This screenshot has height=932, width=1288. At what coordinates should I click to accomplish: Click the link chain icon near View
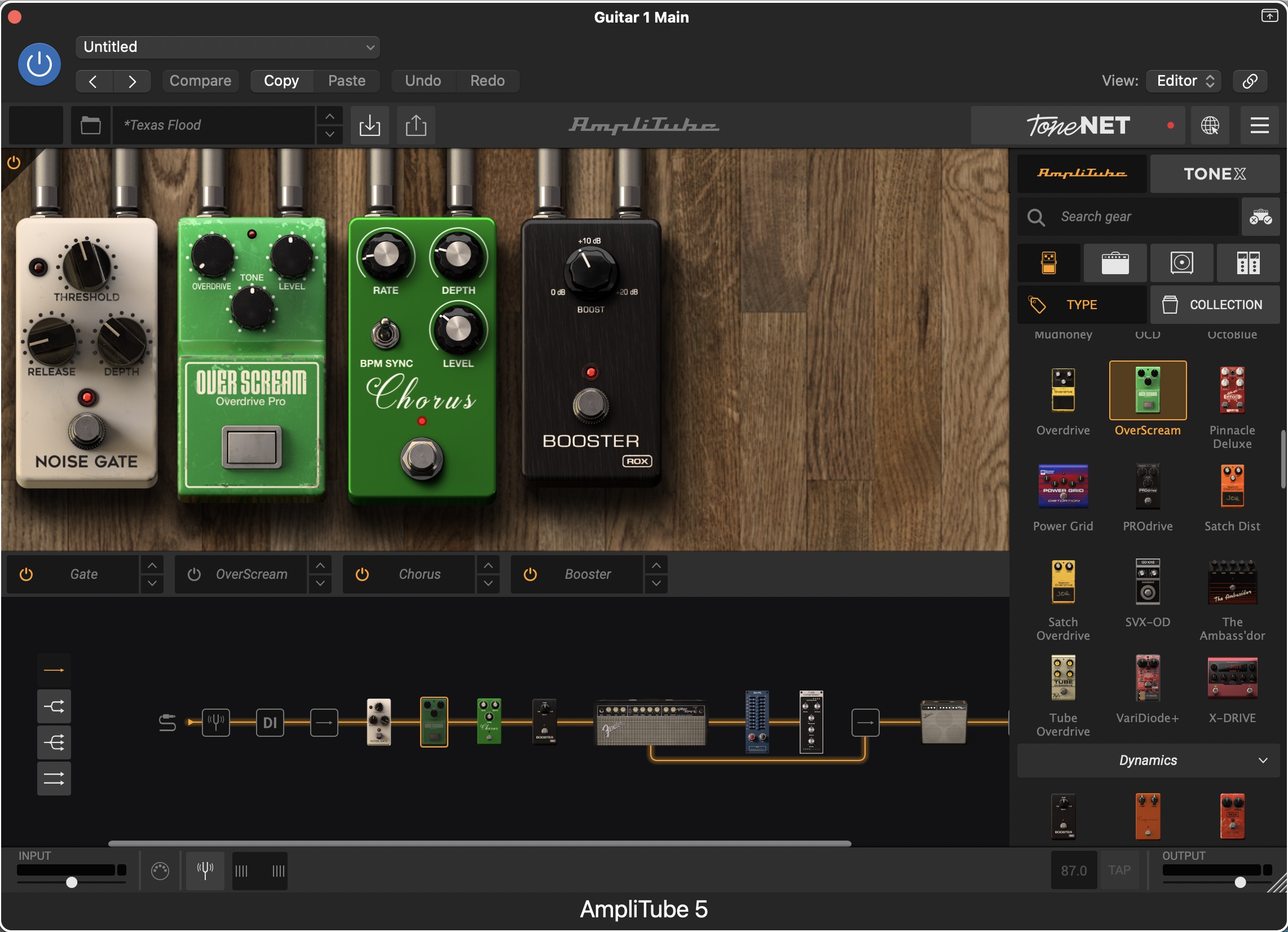click(1250, 81)
